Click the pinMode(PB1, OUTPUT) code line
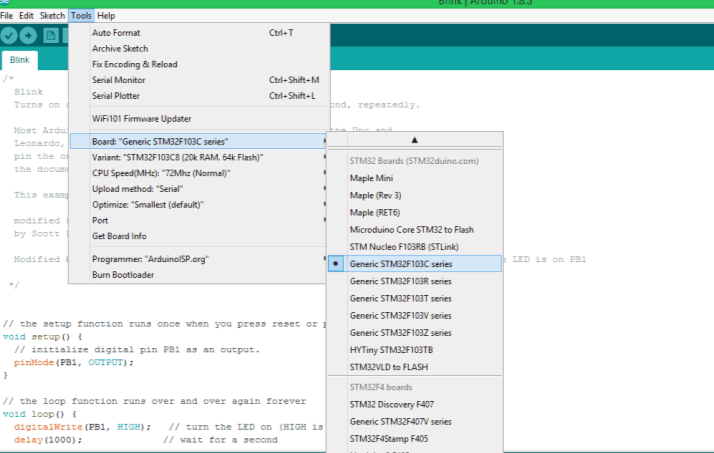 click(x=74, y=362)
